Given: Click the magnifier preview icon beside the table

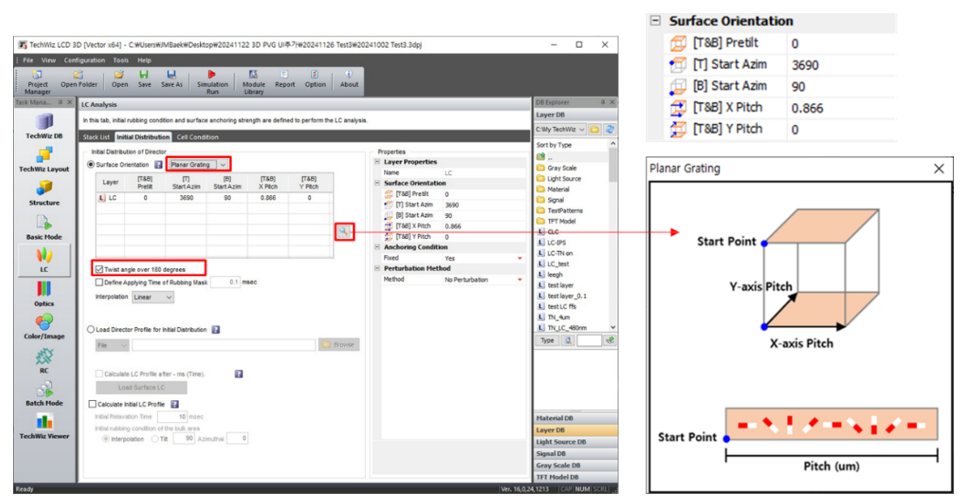Looking at the screenshot, I should coord(343,231).
